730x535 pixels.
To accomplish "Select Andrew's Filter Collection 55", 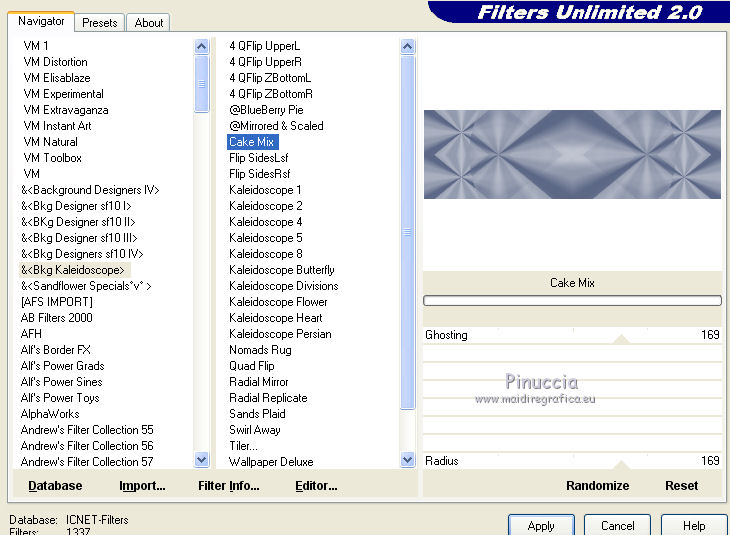I will [87, 430].
